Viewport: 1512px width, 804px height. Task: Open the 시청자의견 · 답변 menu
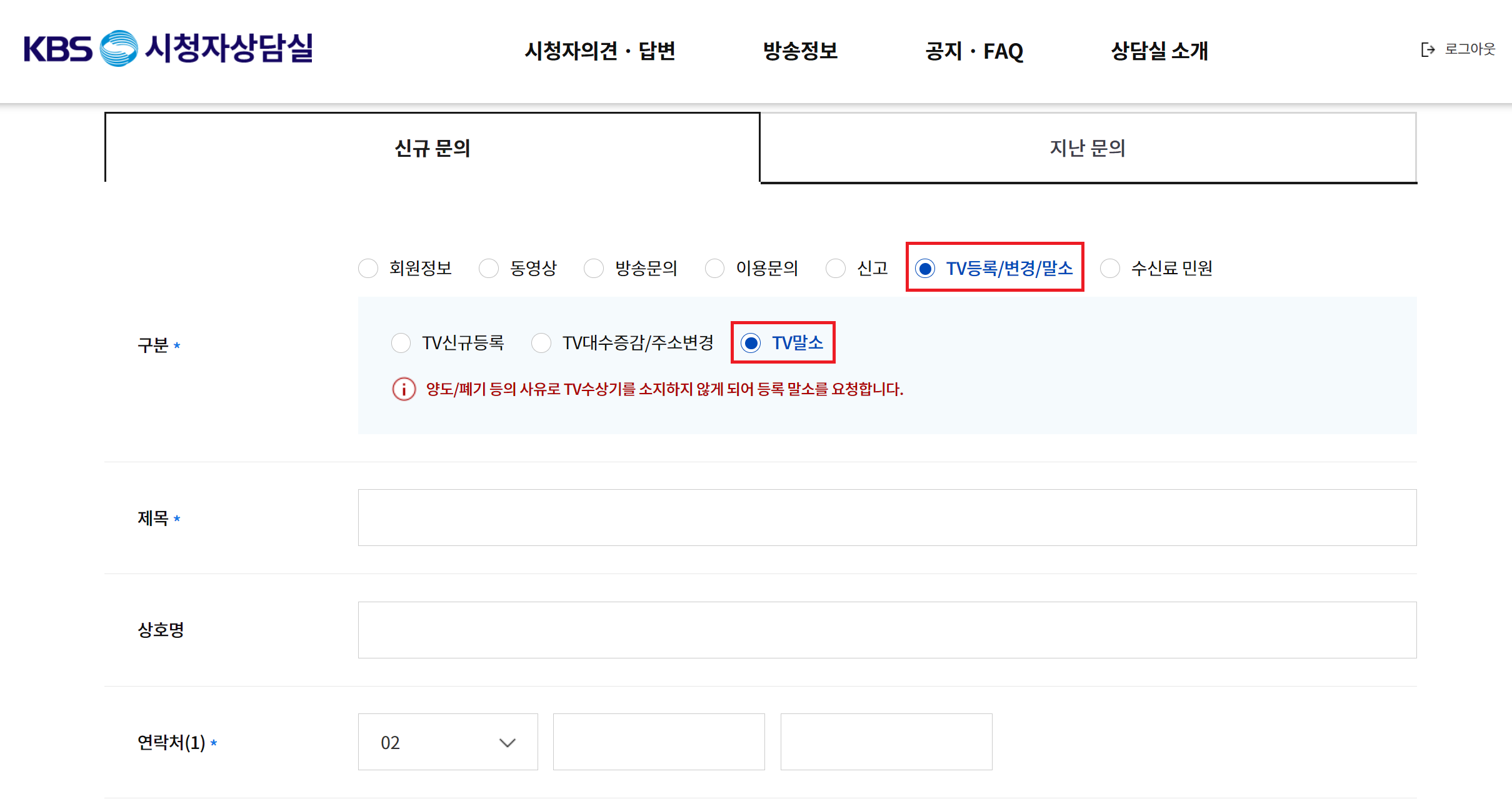[599, 51]
